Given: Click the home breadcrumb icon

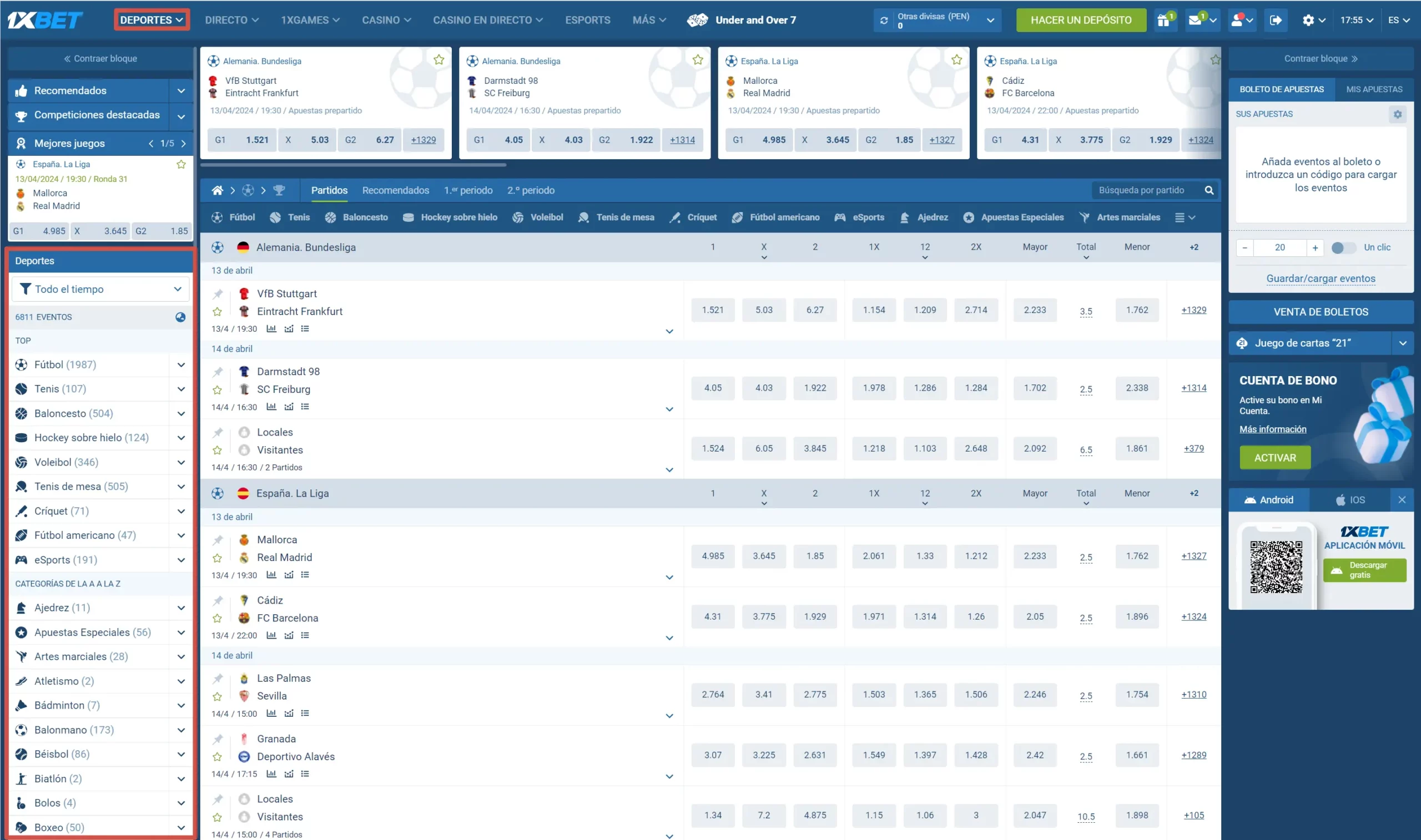Looking at the screenshot, I should 218,190.
